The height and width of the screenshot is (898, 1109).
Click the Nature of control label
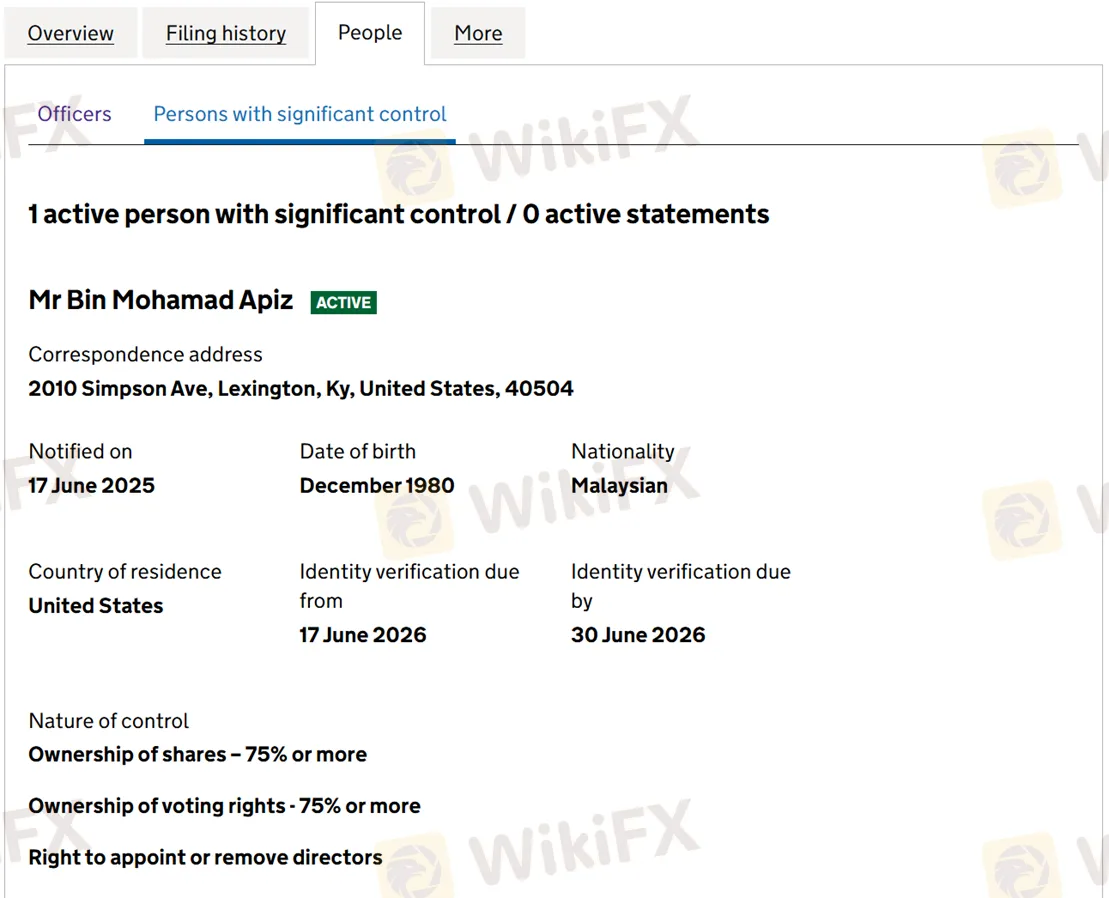click(x=109, y=721)
